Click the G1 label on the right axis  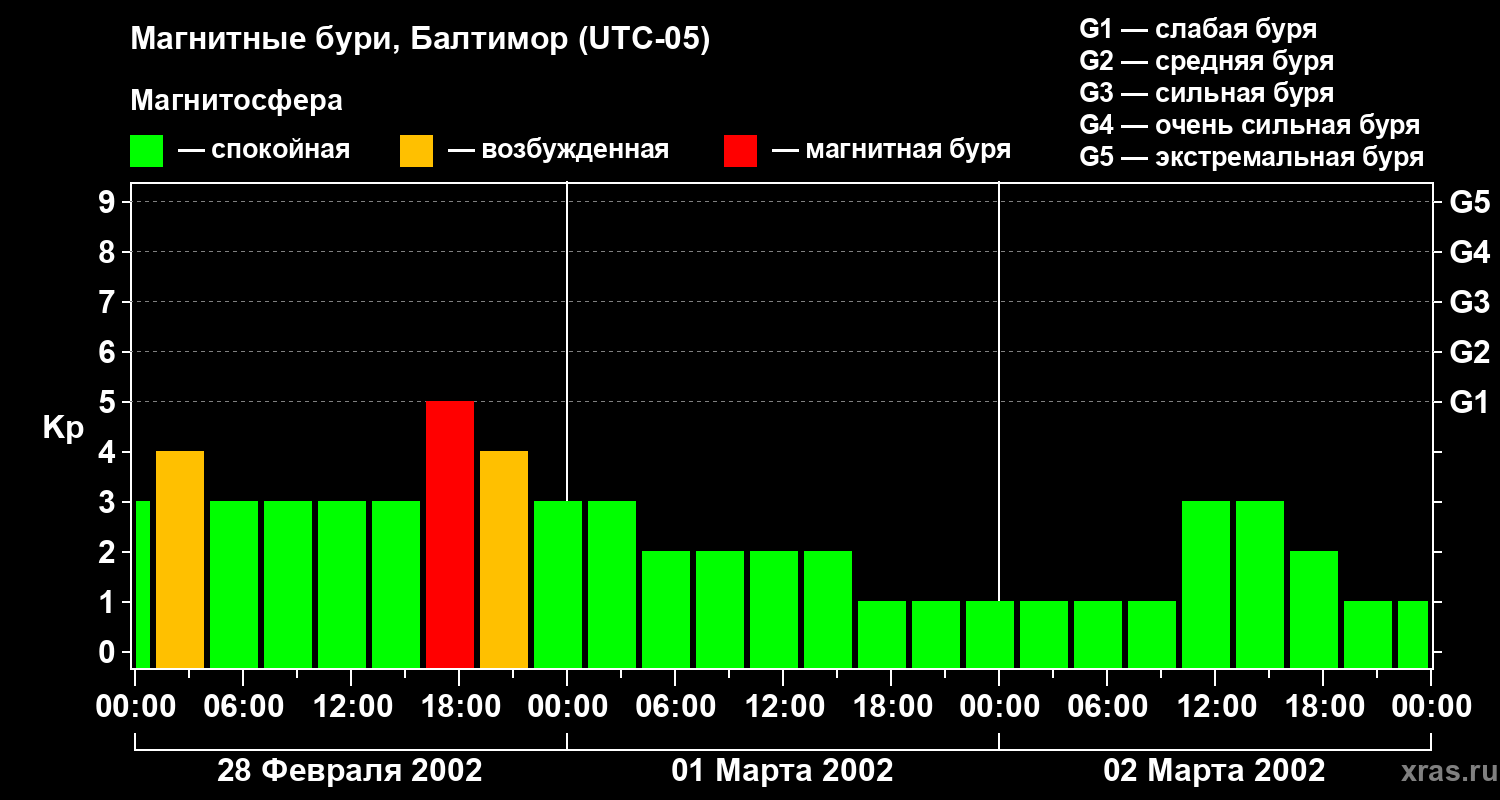point(1469,403)
